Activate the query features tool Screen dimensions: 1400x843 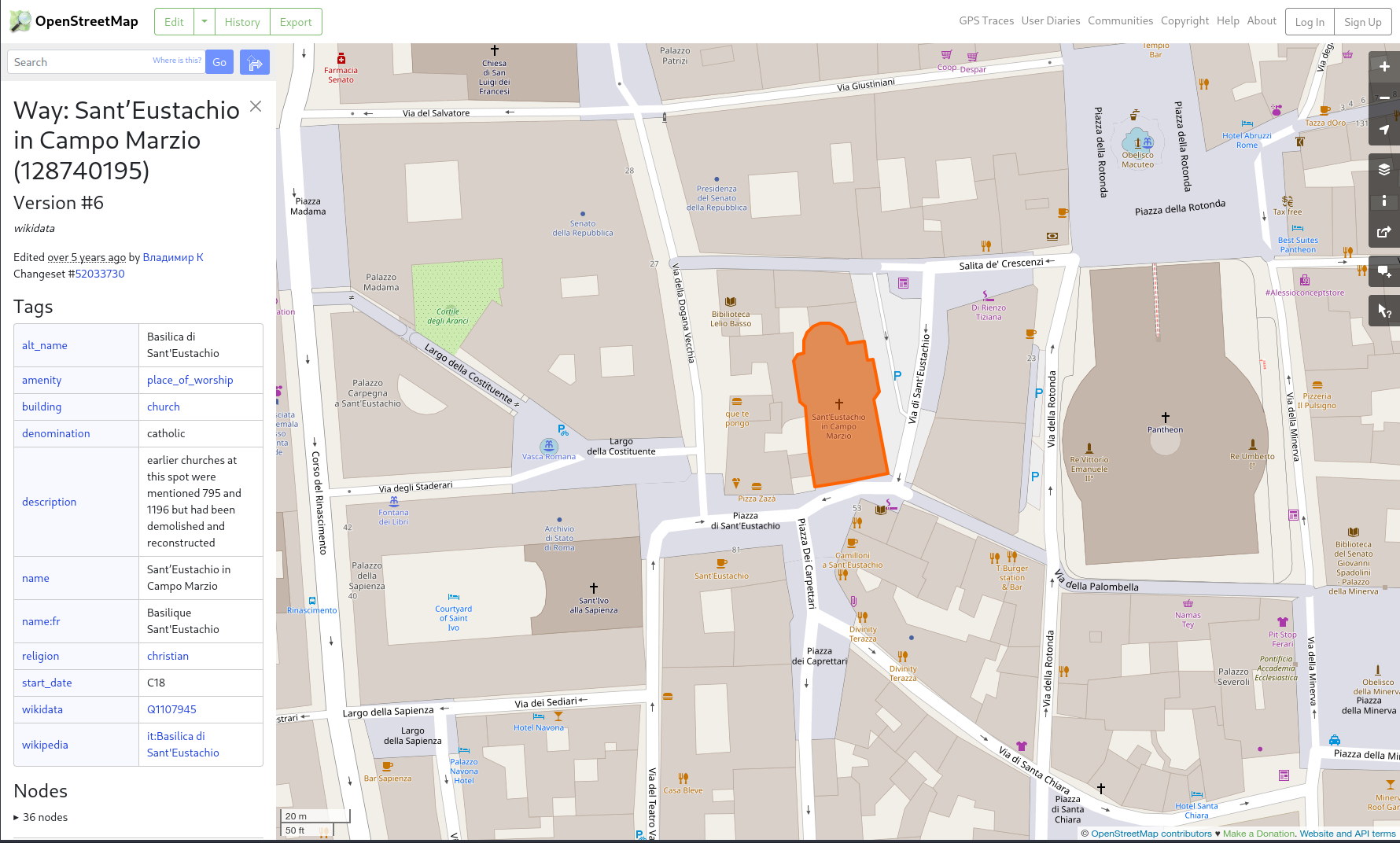coord(1384,311)
